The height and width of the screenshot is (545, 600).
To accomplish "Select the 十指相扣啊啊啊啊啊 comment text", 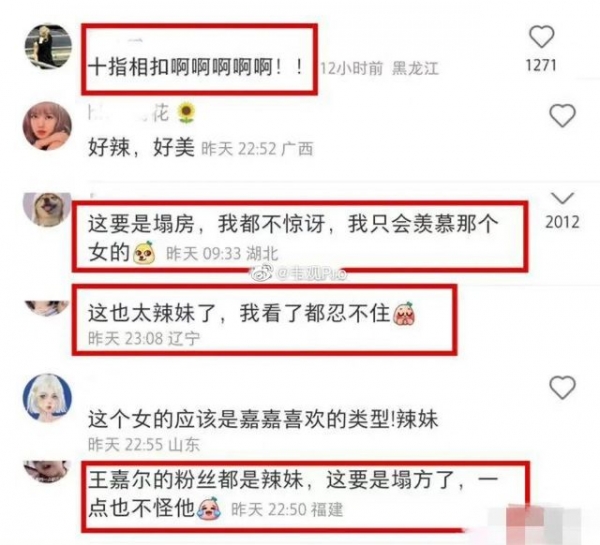I will [x=196, y=68].
